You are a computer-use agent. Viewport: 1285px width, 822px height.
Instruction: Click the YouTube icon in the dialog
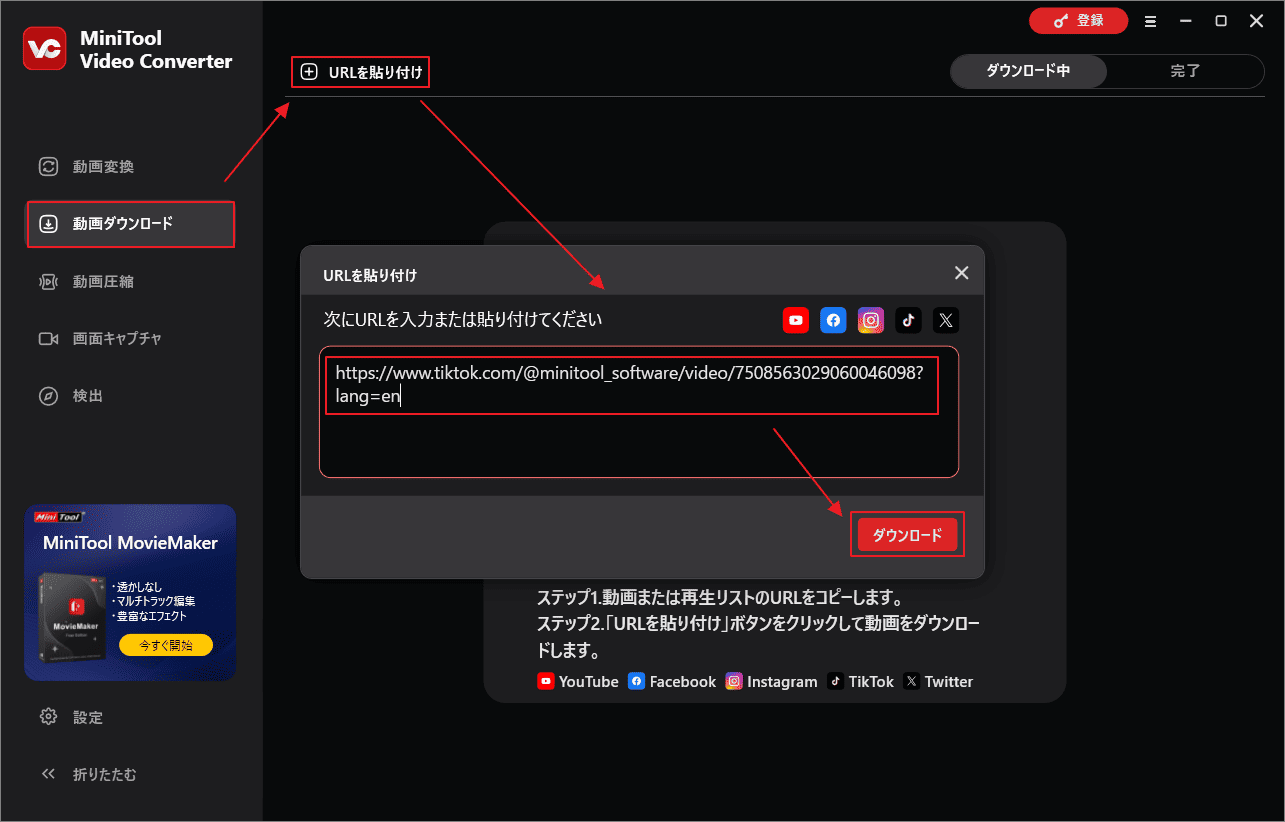click(x=796, y=320)
